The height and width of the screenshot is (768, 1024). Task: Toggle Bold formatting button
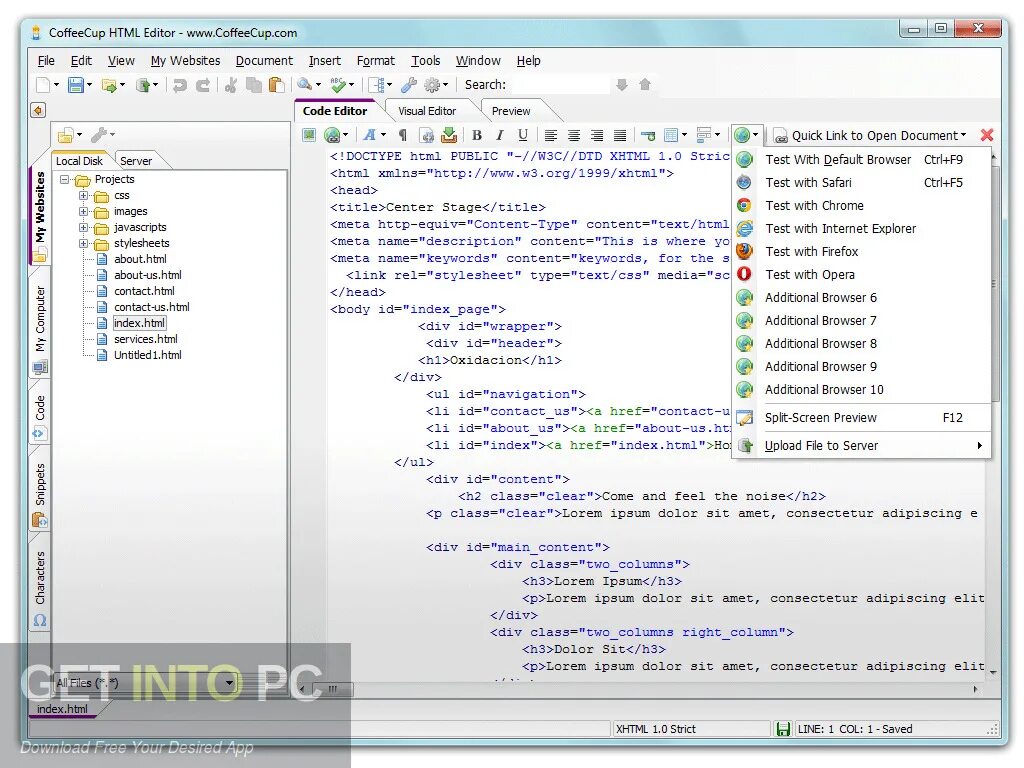(x=477, y=135)
